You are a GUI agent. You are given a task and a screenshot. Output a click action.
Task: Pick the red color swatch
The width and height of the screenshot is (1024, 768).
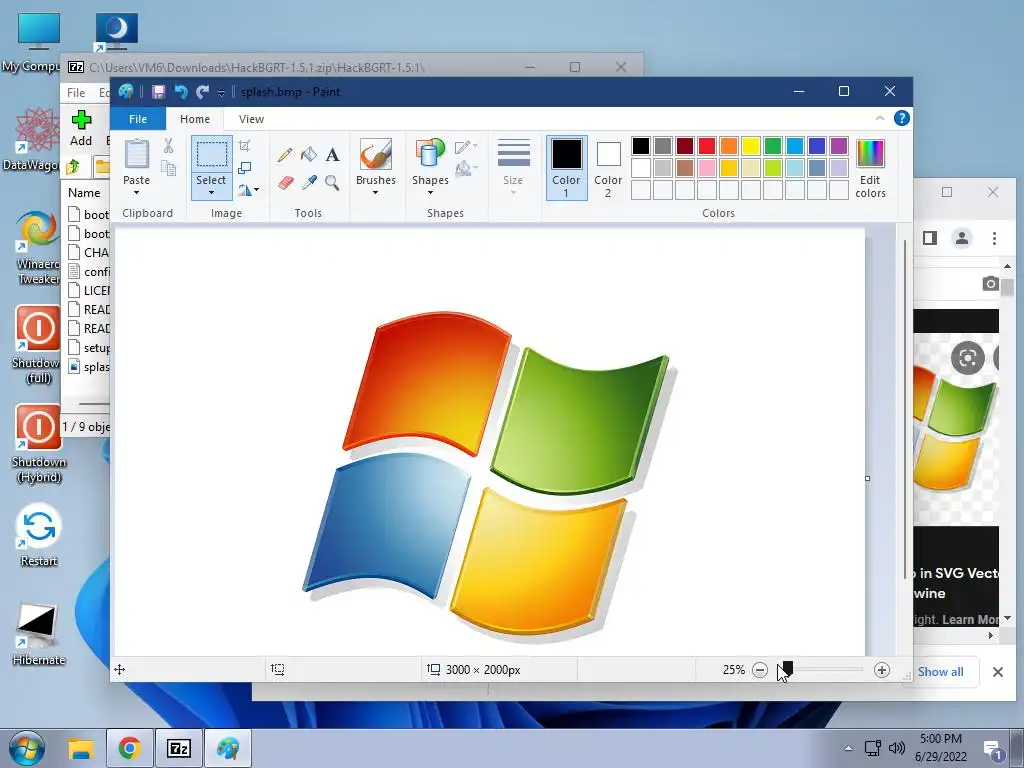(707, 146)
